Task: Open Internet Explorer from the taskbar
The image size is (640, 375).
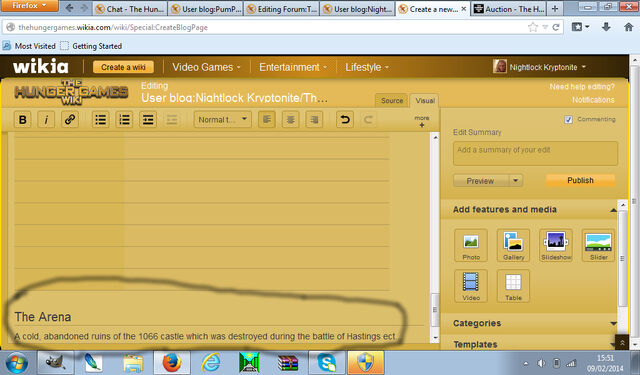Action: point(211,362)
